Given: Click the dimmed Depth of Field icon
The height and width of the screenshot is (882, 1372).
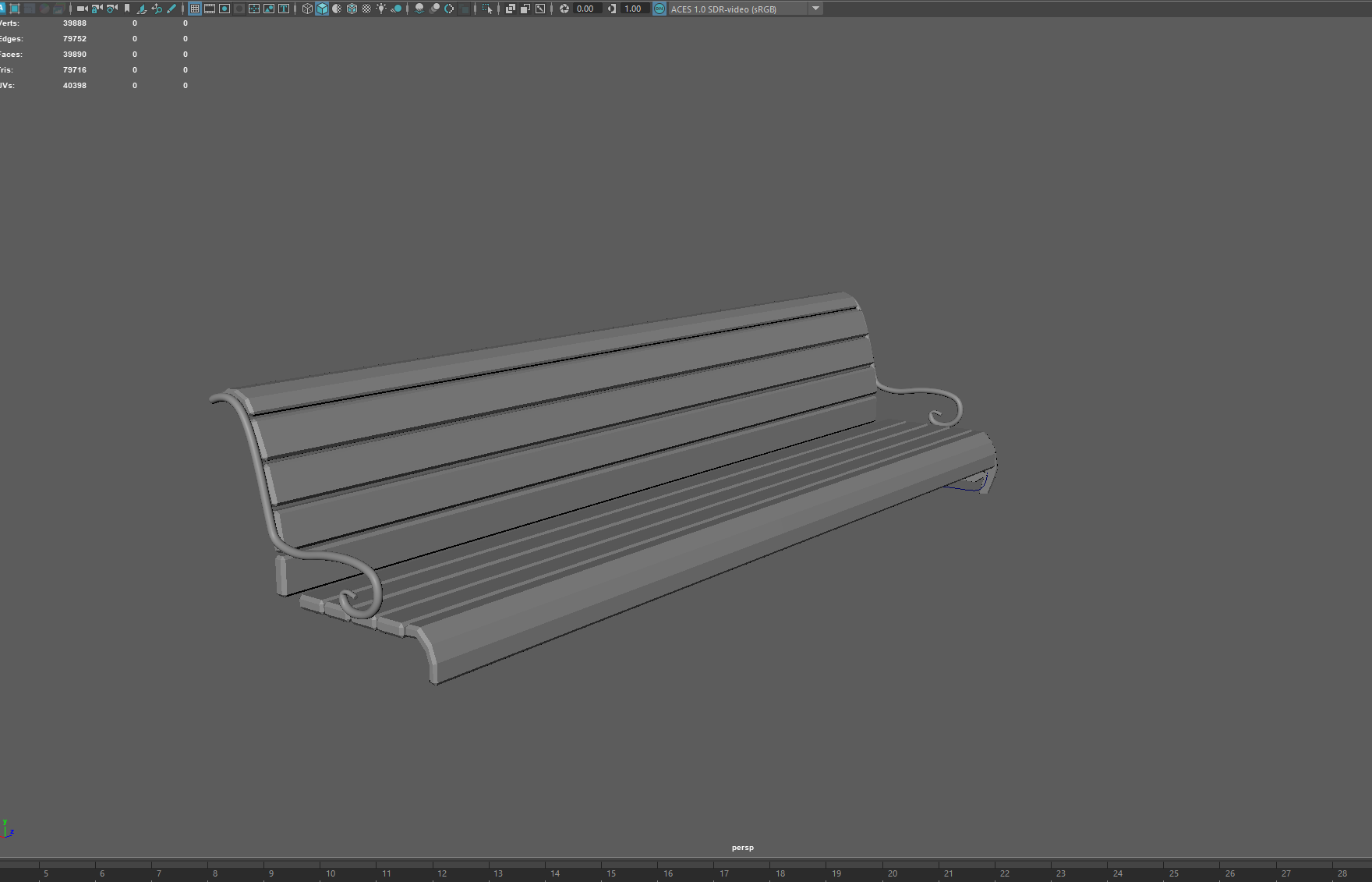Looking at the screenshot, I should (464, 9).
